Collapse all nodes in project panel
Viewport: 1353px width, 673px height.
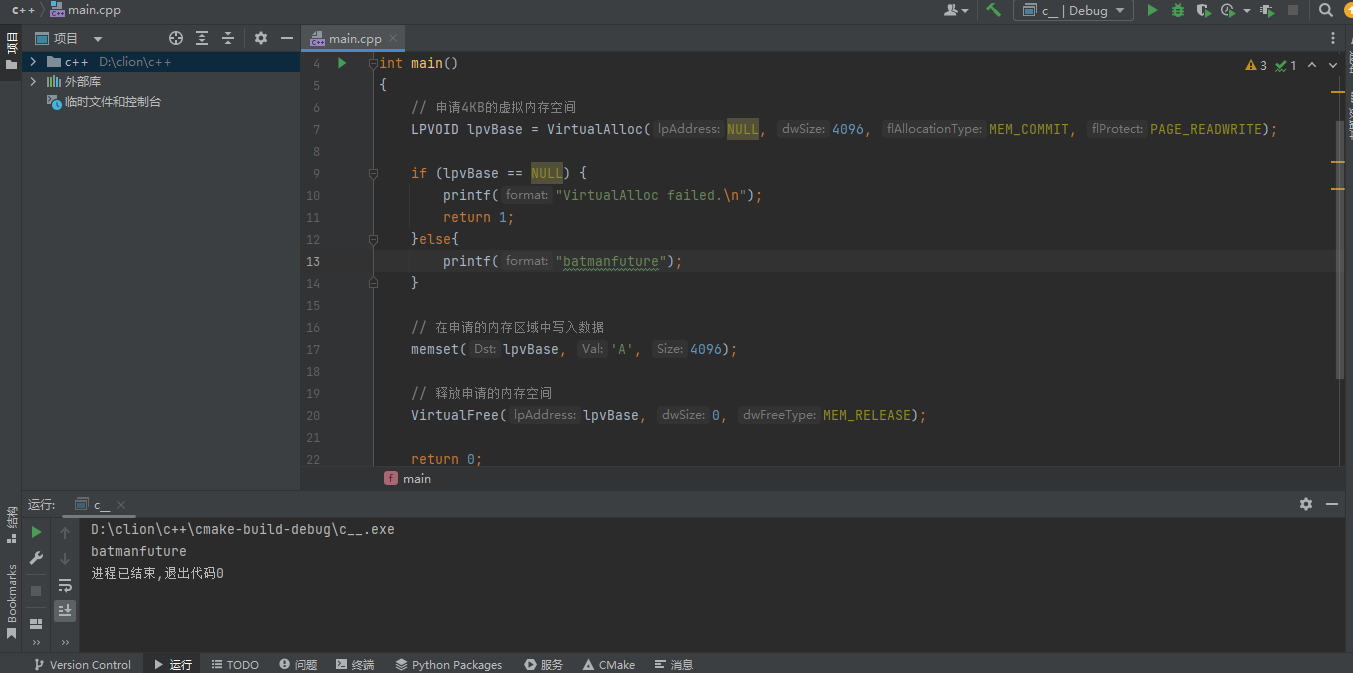pyautogui.click(x=228, y=38)
